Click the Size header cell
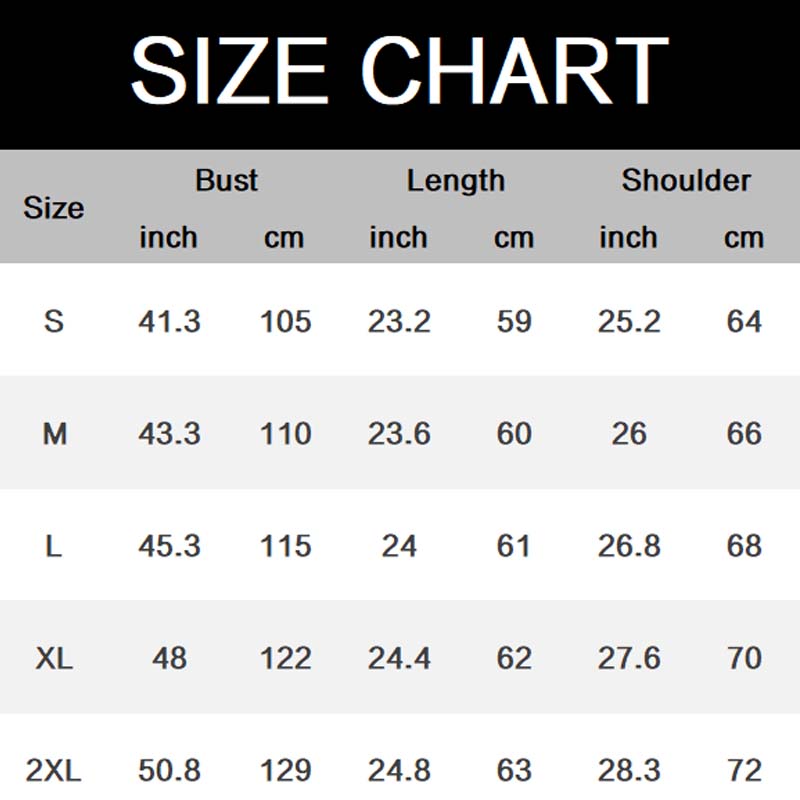800x800 pixels. (x=53, y=208)
